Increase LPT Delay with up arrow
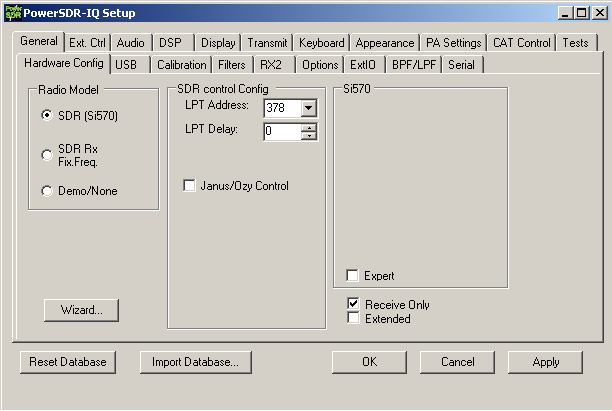Image resolution: width=612 pixels, height=411 pixels. [x=309, y=127]
